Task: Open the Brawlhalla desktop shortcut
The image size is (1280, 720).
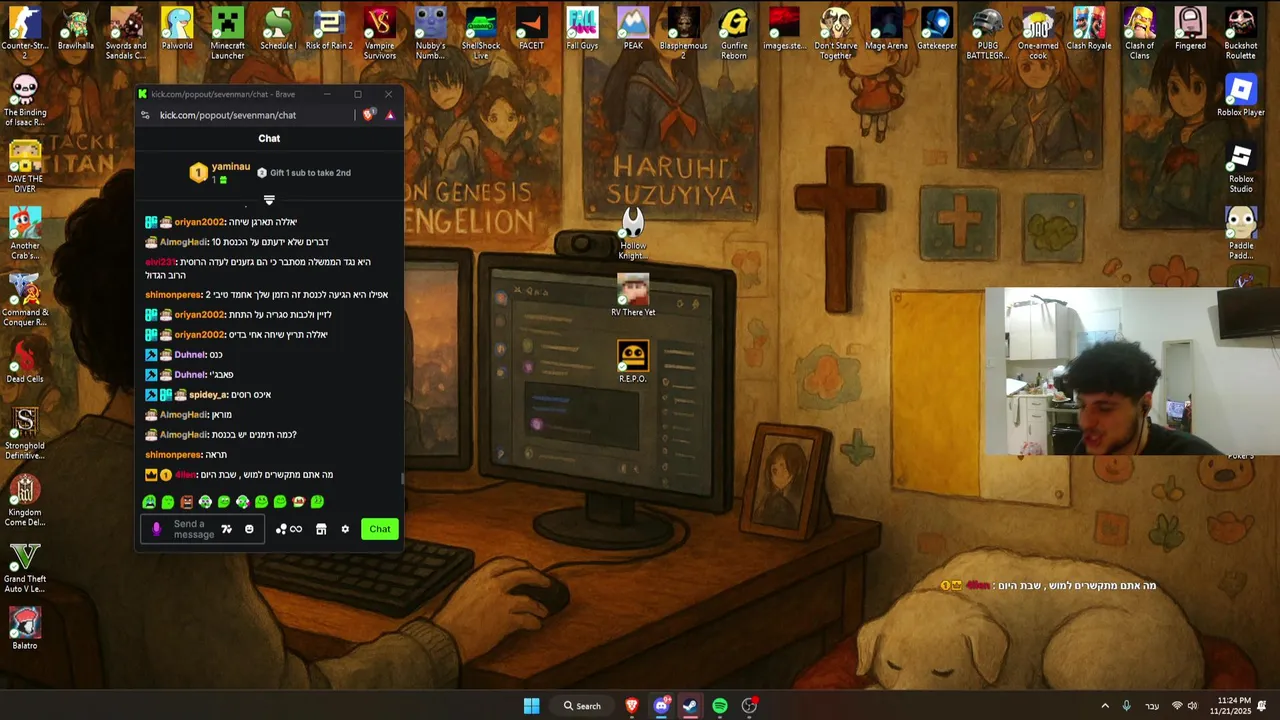Action: 76,29
